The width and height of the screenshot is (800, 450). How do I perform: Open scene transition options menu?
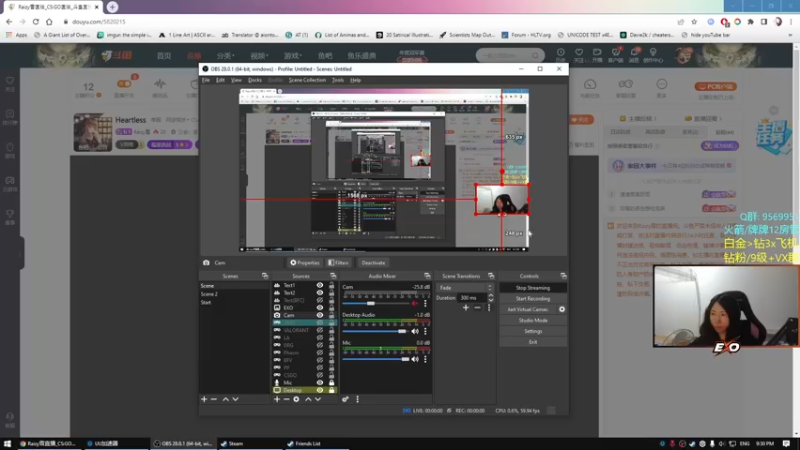pyautogui.click(x=489, y=308)
